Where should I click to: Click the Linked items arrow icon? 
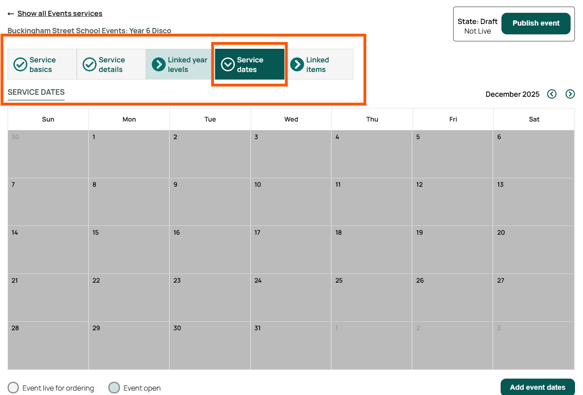pos(297,64)
